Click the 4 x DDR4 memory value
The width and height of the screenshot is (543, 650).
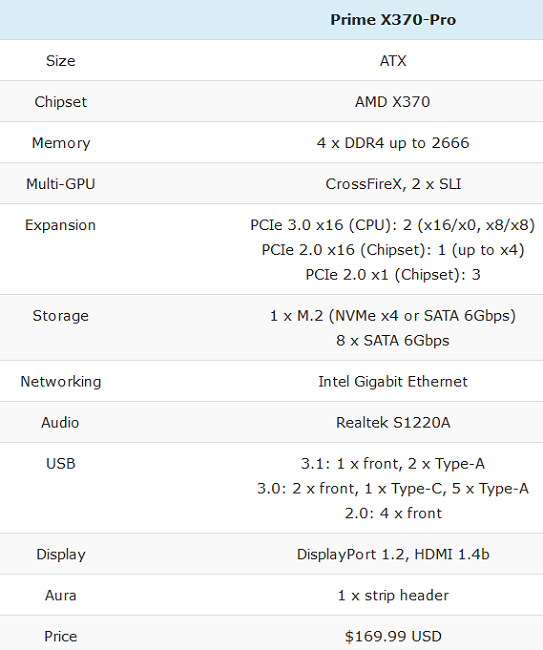click(393, 143)
